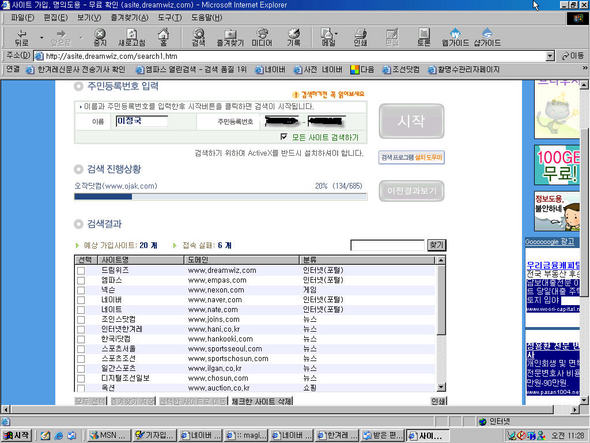The height and width of the screenshot is (443, 590).
Task: Click the Go (이동) button icon
Action: pos(573,56)
